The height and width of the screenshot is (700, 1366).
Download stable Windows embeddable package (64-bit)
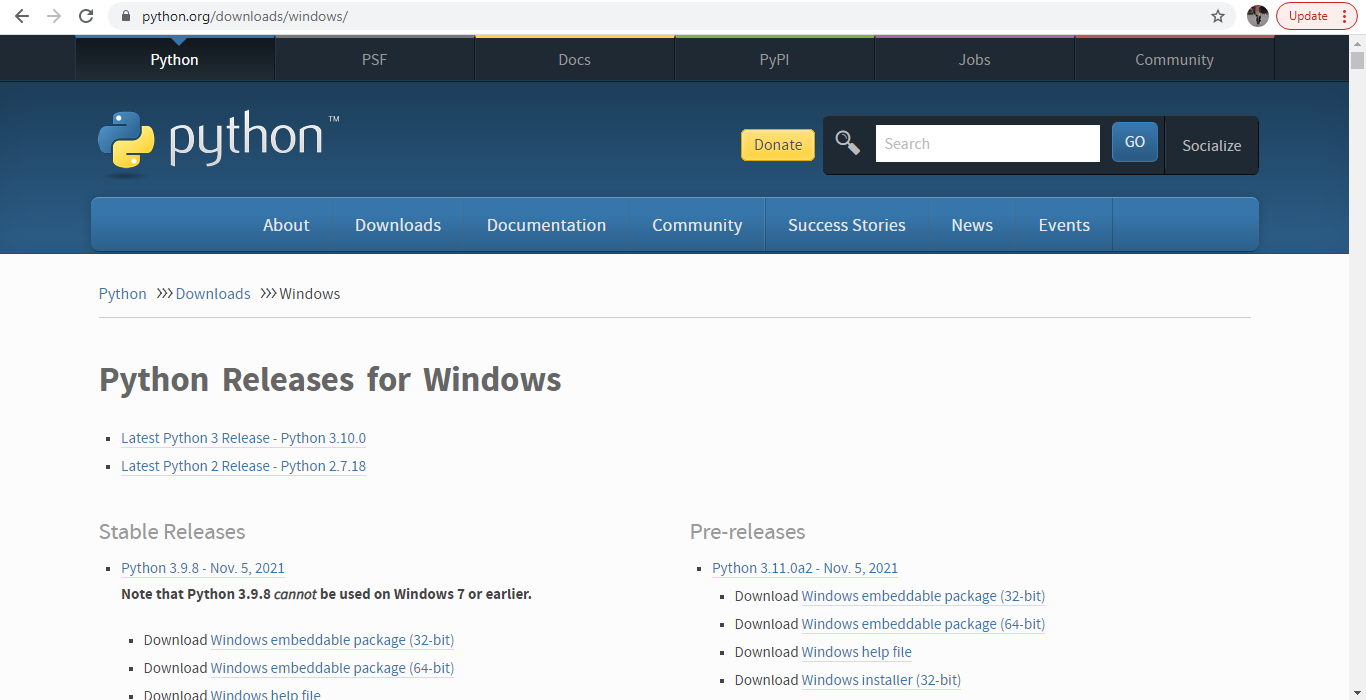(332, 668)
